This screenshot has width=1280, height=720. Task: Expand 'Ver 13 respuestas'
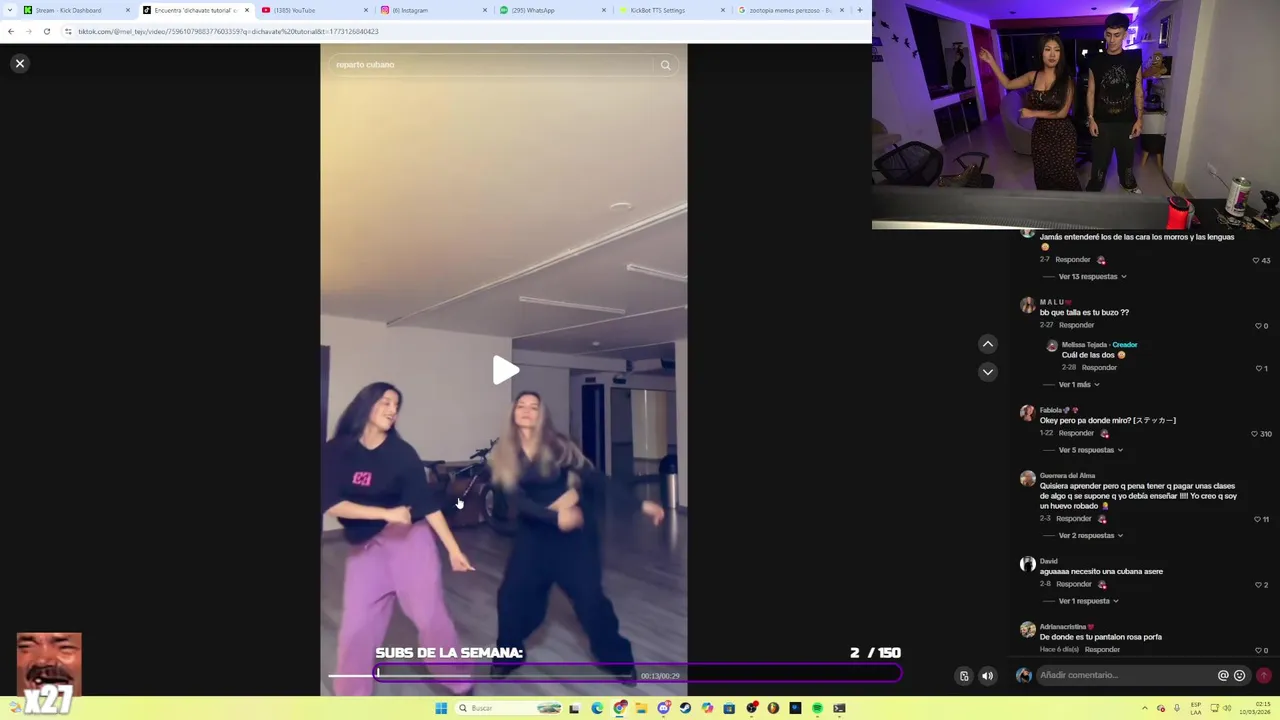(x=1092, y=276)
